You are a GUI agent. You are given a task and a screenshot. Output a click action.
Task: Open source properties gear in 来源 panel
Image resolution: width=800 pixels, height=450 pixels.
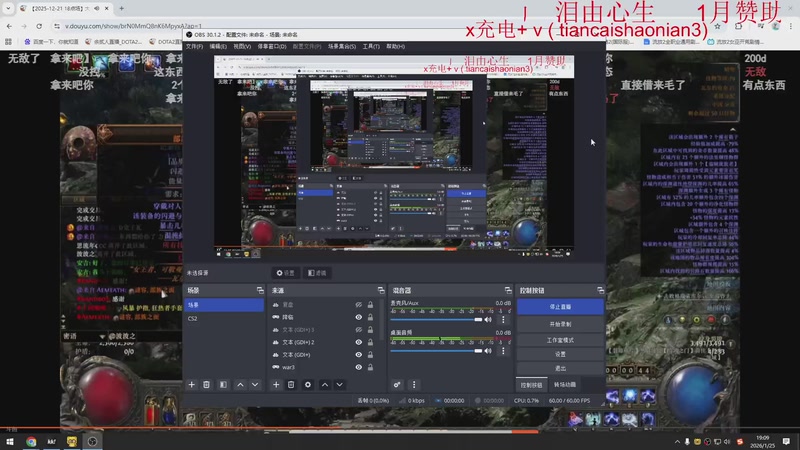click(308, 385)
